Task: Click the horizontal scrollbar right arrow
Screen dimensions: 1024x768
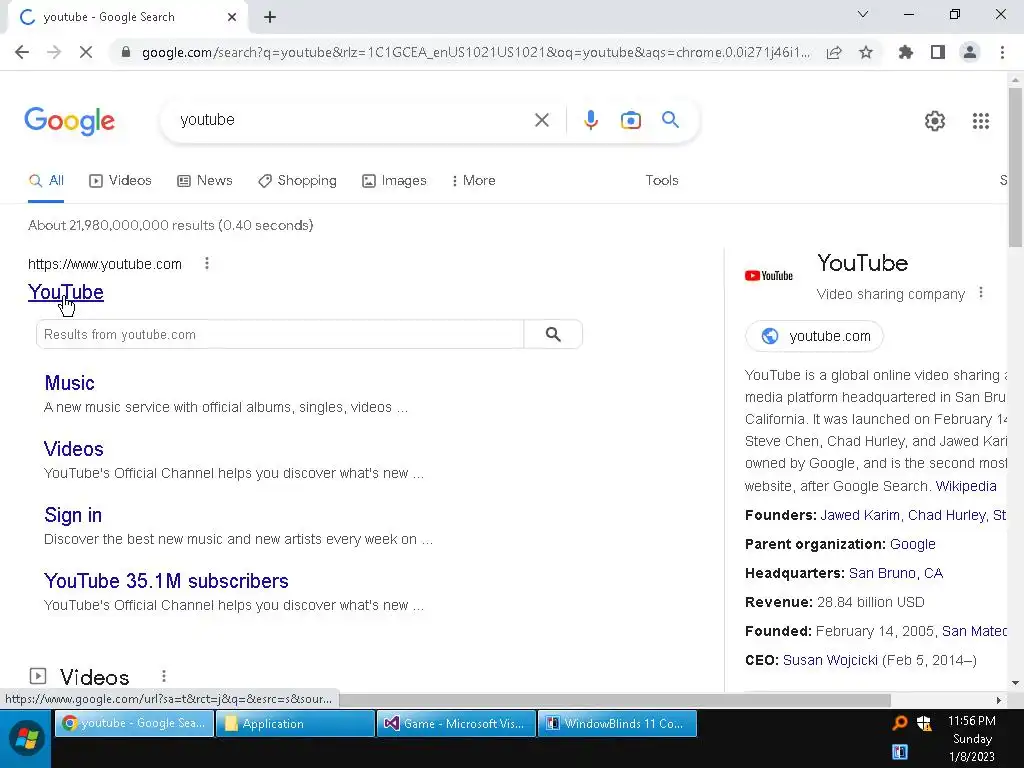Action: (x=999, y=700)
